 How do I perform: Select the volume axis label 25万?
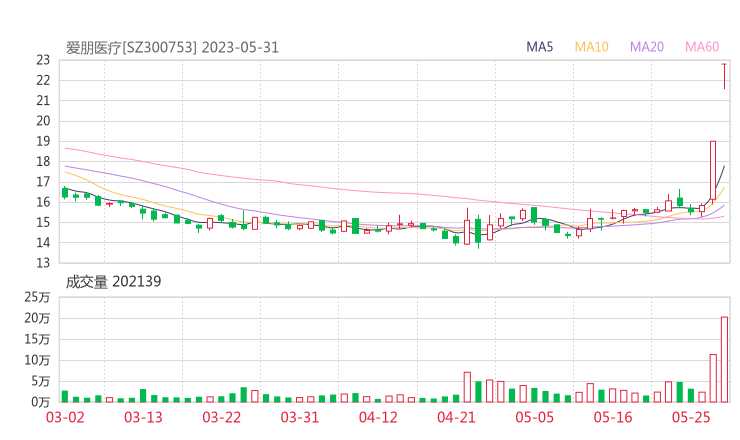(x=37, y=297)
